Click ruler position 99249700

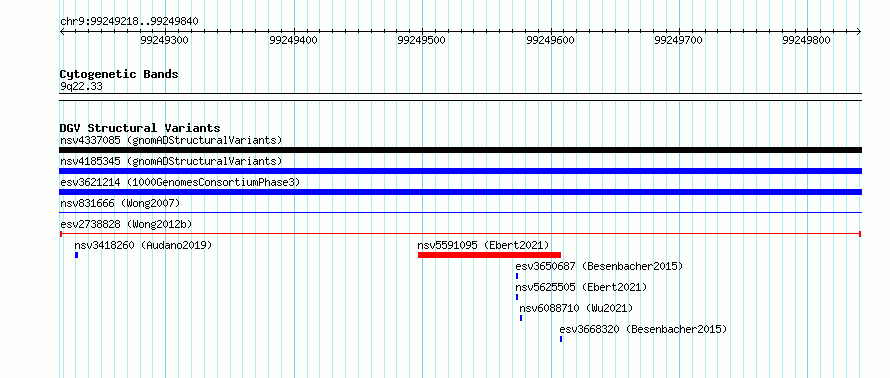[678, 40]
